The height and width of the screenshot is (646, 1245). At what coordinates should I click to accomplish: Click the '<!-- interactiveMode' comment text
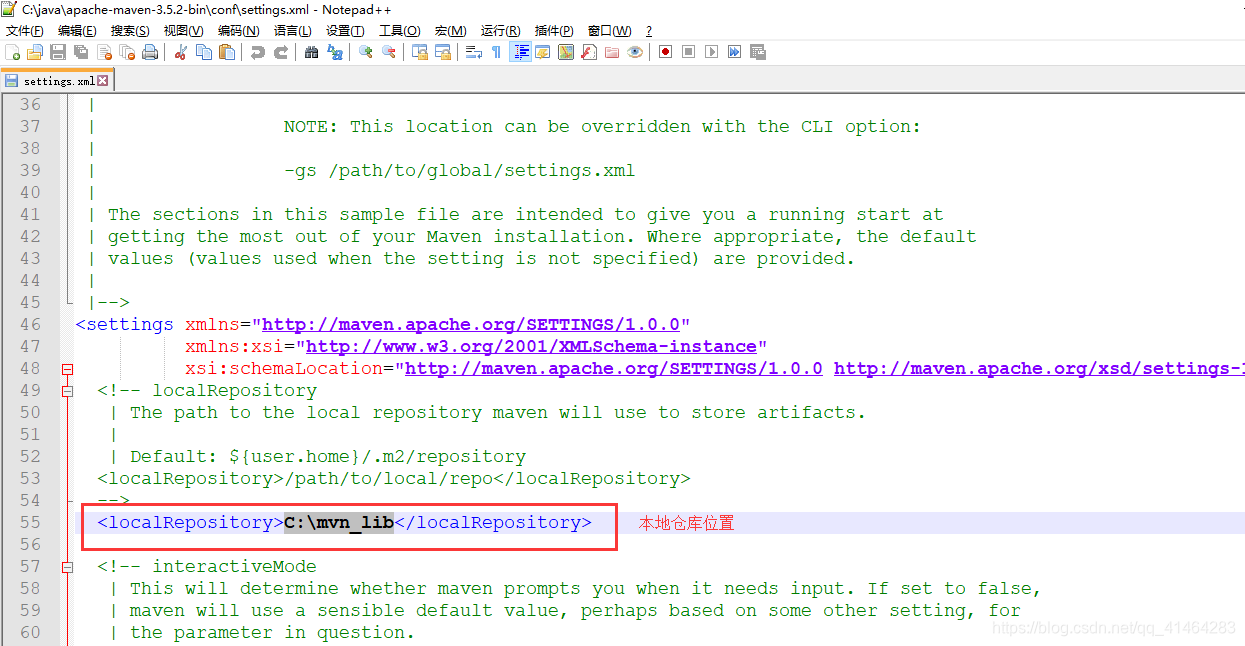pos(207,567)
